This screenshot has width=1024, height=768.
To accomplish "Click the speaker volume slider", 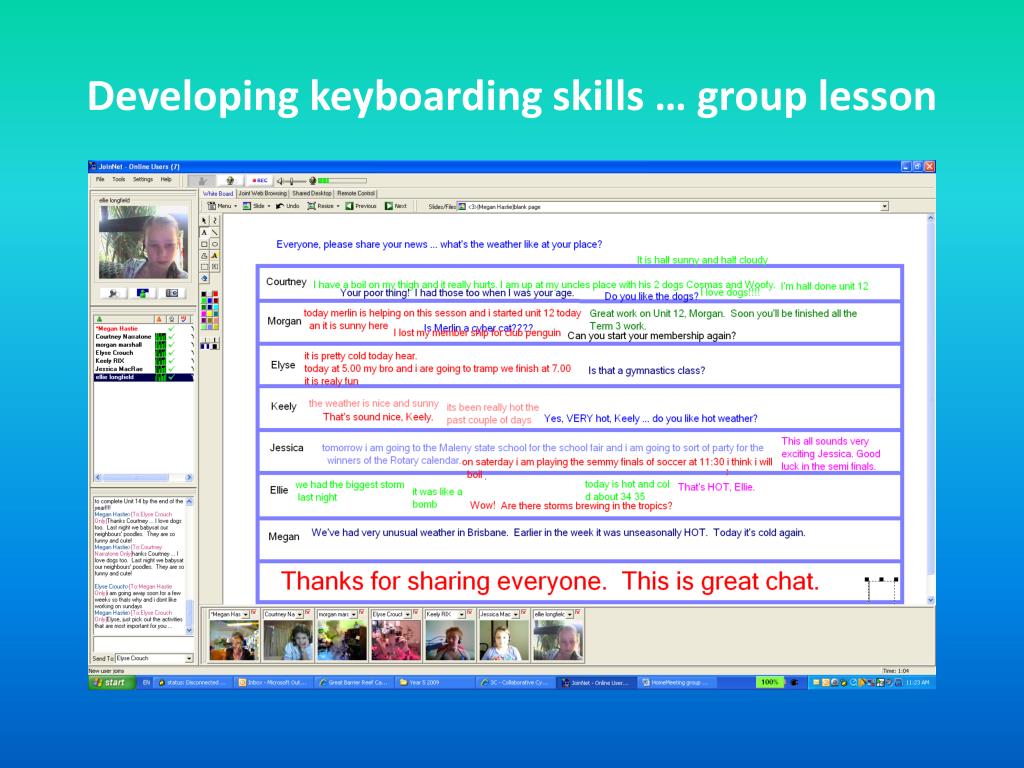I will click(x=296, y=181).
